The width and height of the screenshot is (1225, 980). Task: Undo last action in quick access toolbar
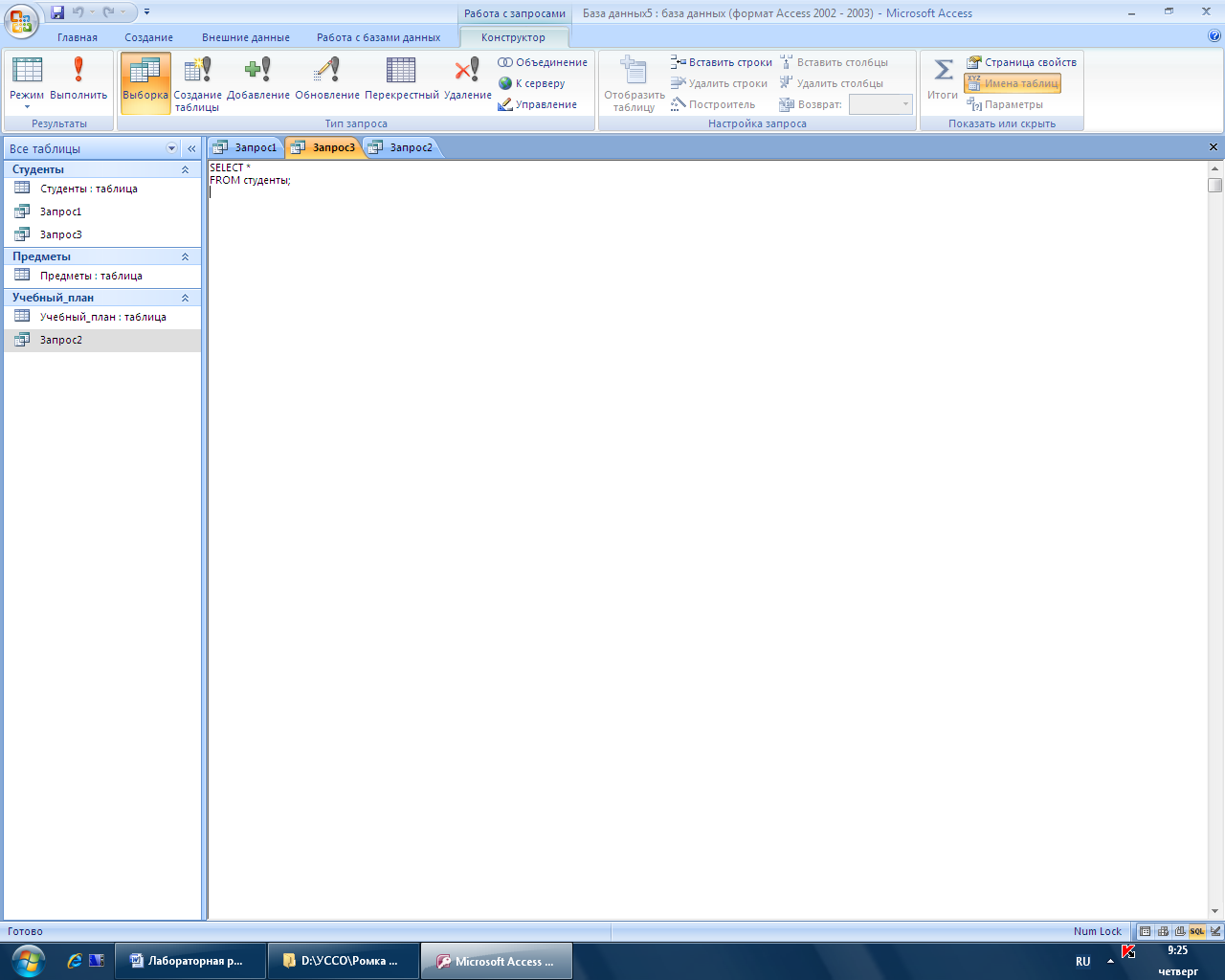pos(78,12)
